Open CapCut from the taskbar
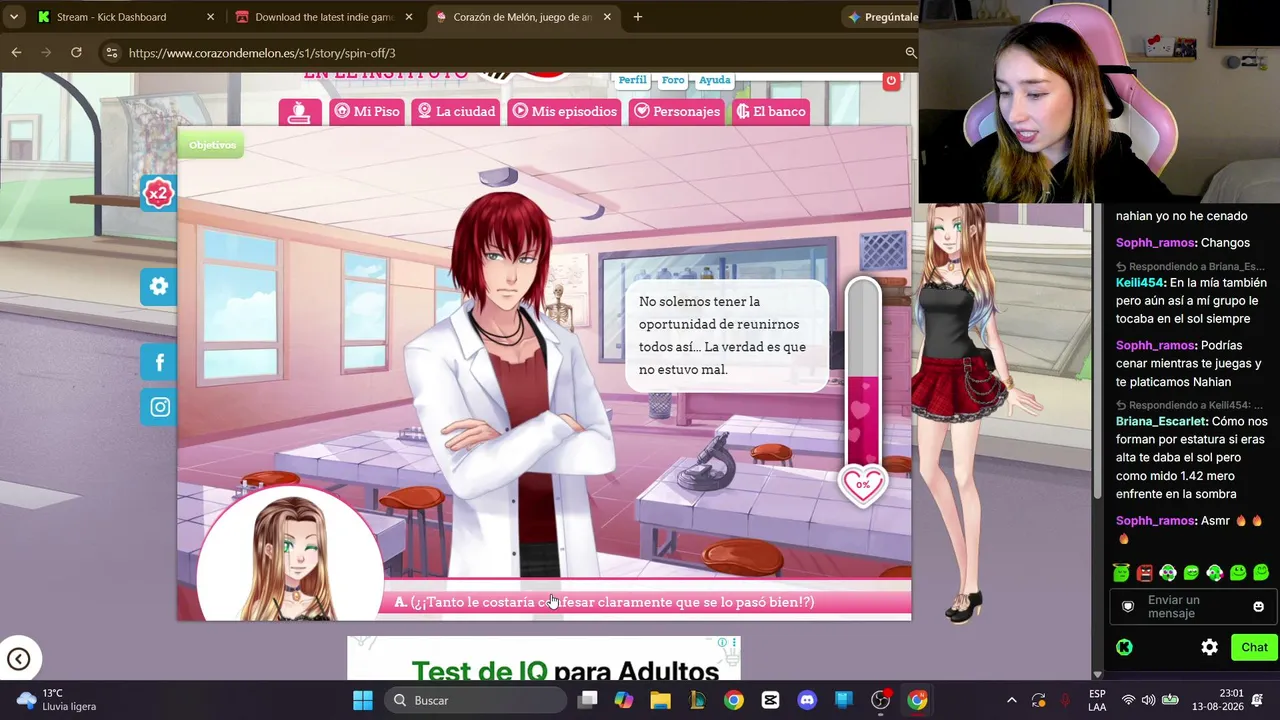Screen dimensions: 1280x720 pyautogui.click(x=770, y=700)
